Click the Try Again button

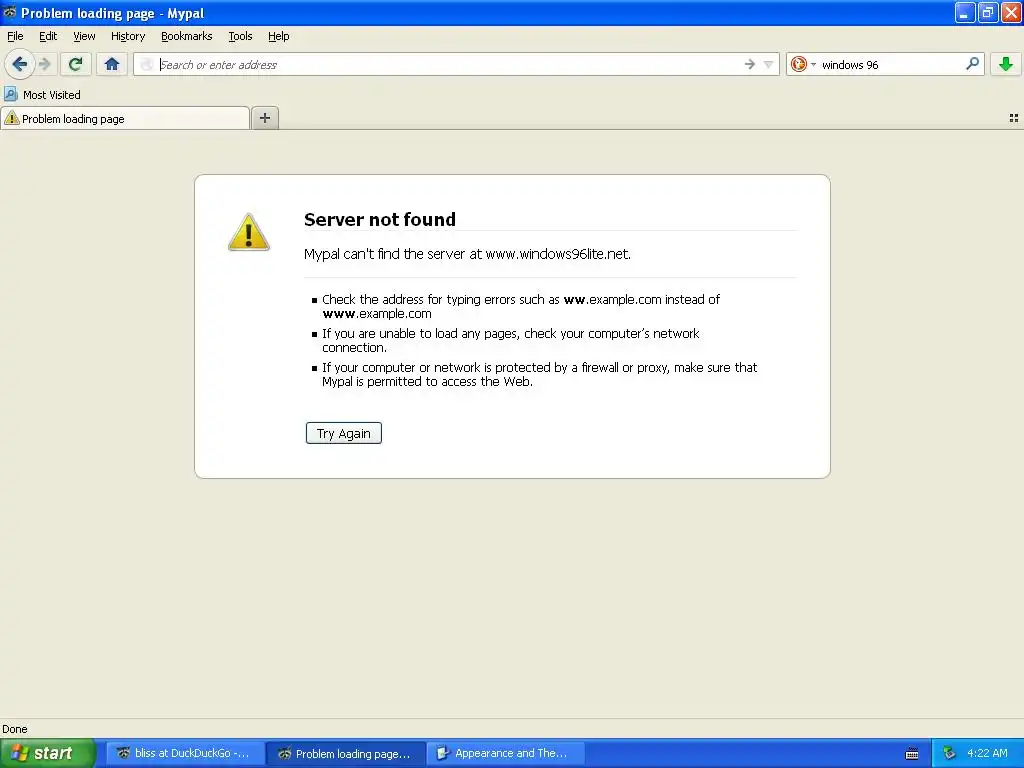pos(344,433)
